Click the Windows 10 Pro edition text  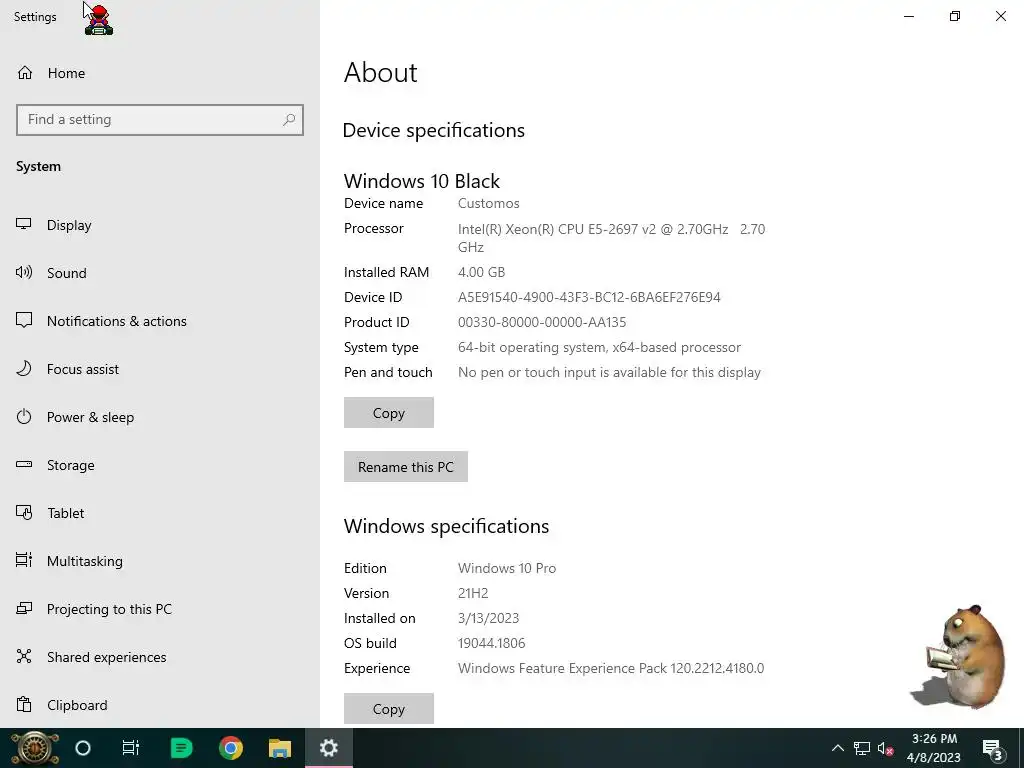point(507,568)
